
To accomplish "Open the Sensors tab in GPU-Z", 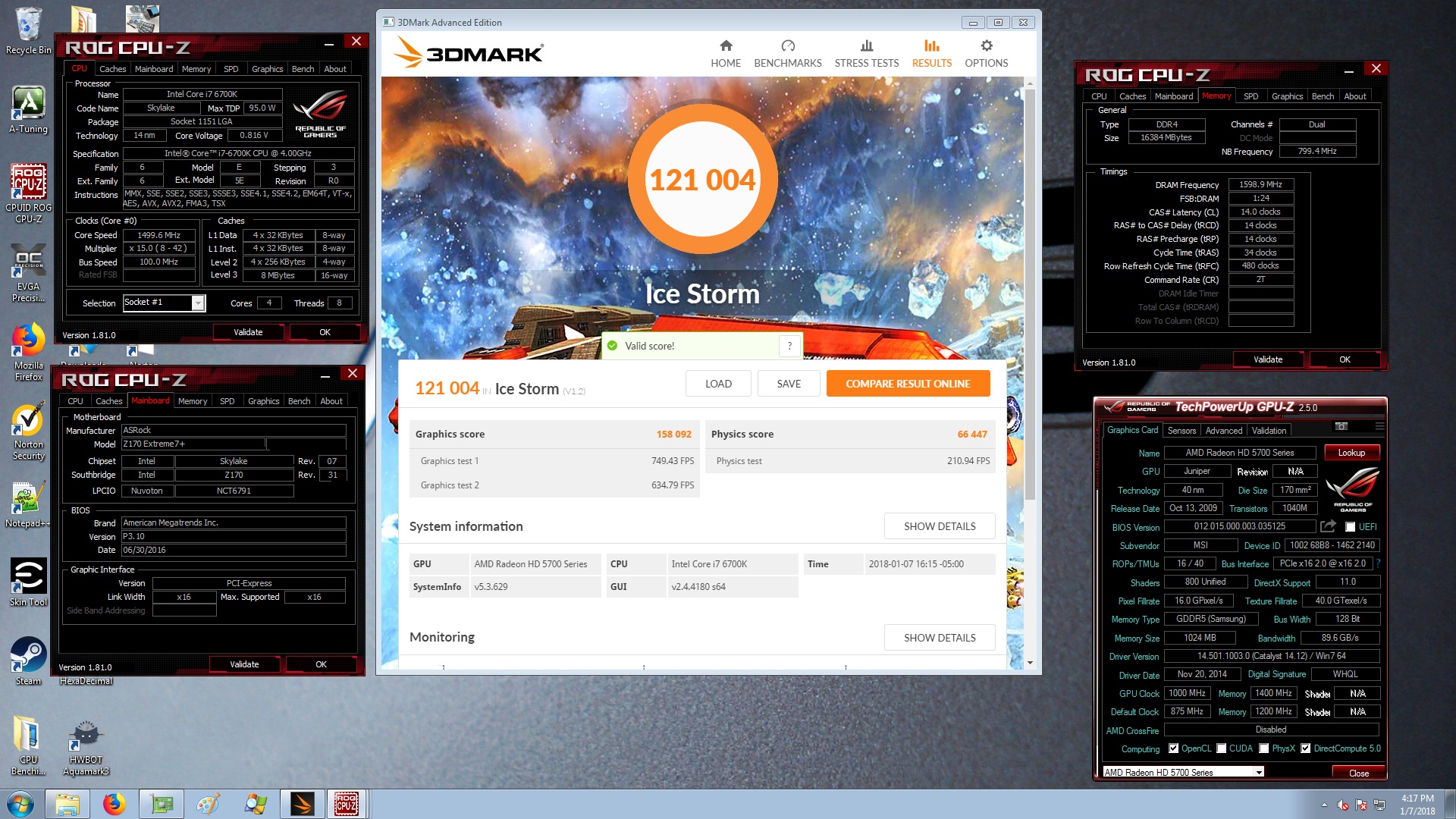I will click(x=1181, y=430).
